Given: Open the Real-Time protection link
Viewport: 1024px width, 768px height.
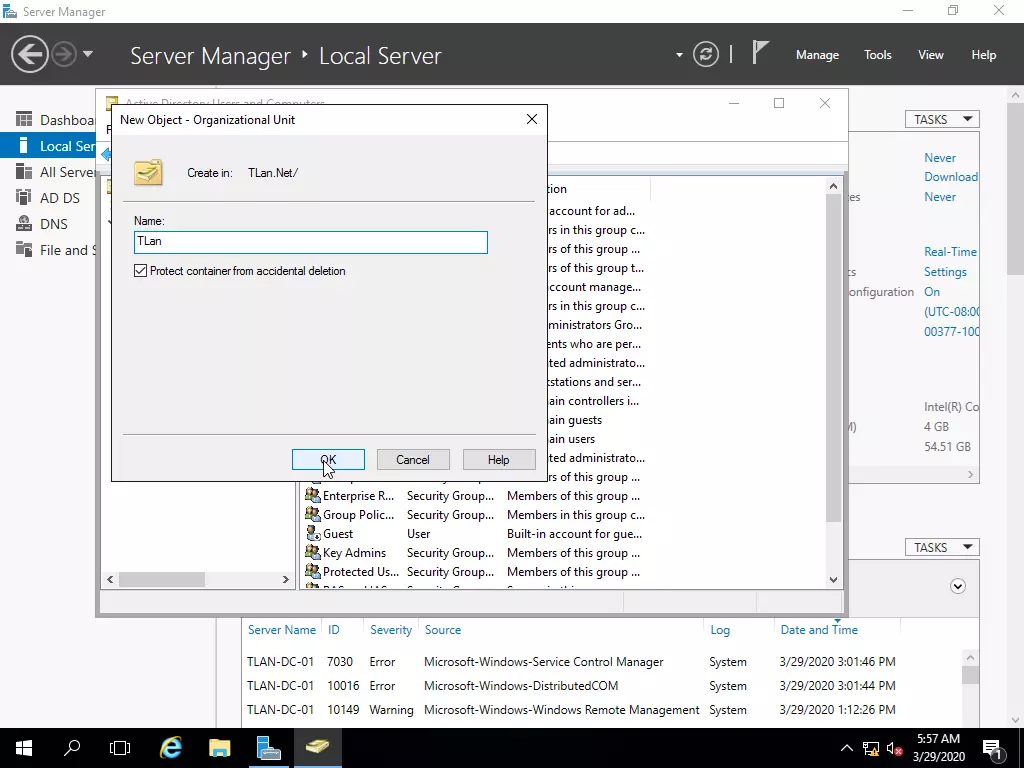Looking at the screenshot, I should click(x=950, y=251).
